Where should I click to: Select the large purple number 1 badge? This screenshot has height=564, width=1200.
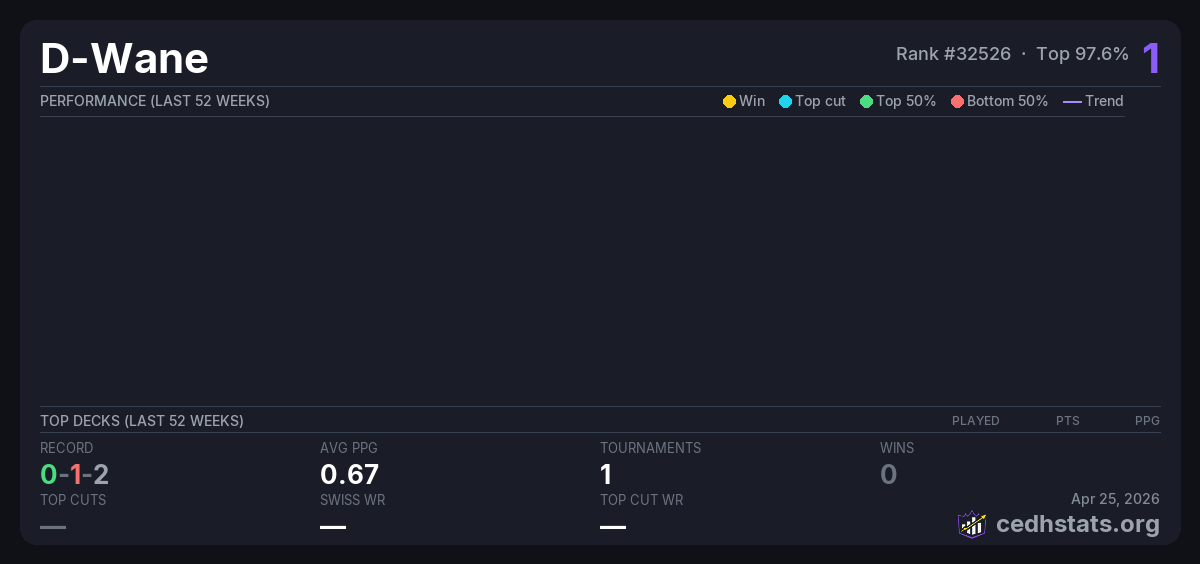click(x=1151, y=59)
